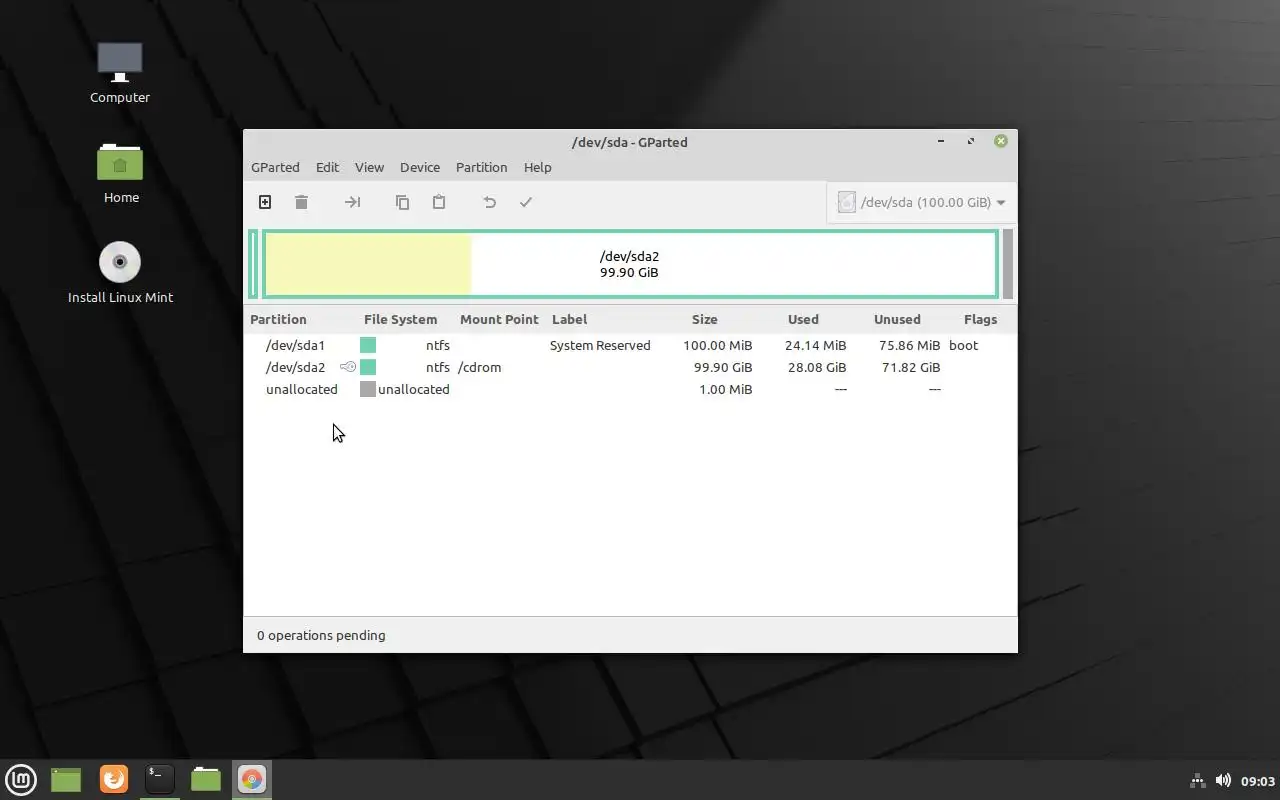Image resolution: width=1280 pixels, height=800 pixels.
Task: Launch Firefox from the taskbar
Action: coord(114,779)
